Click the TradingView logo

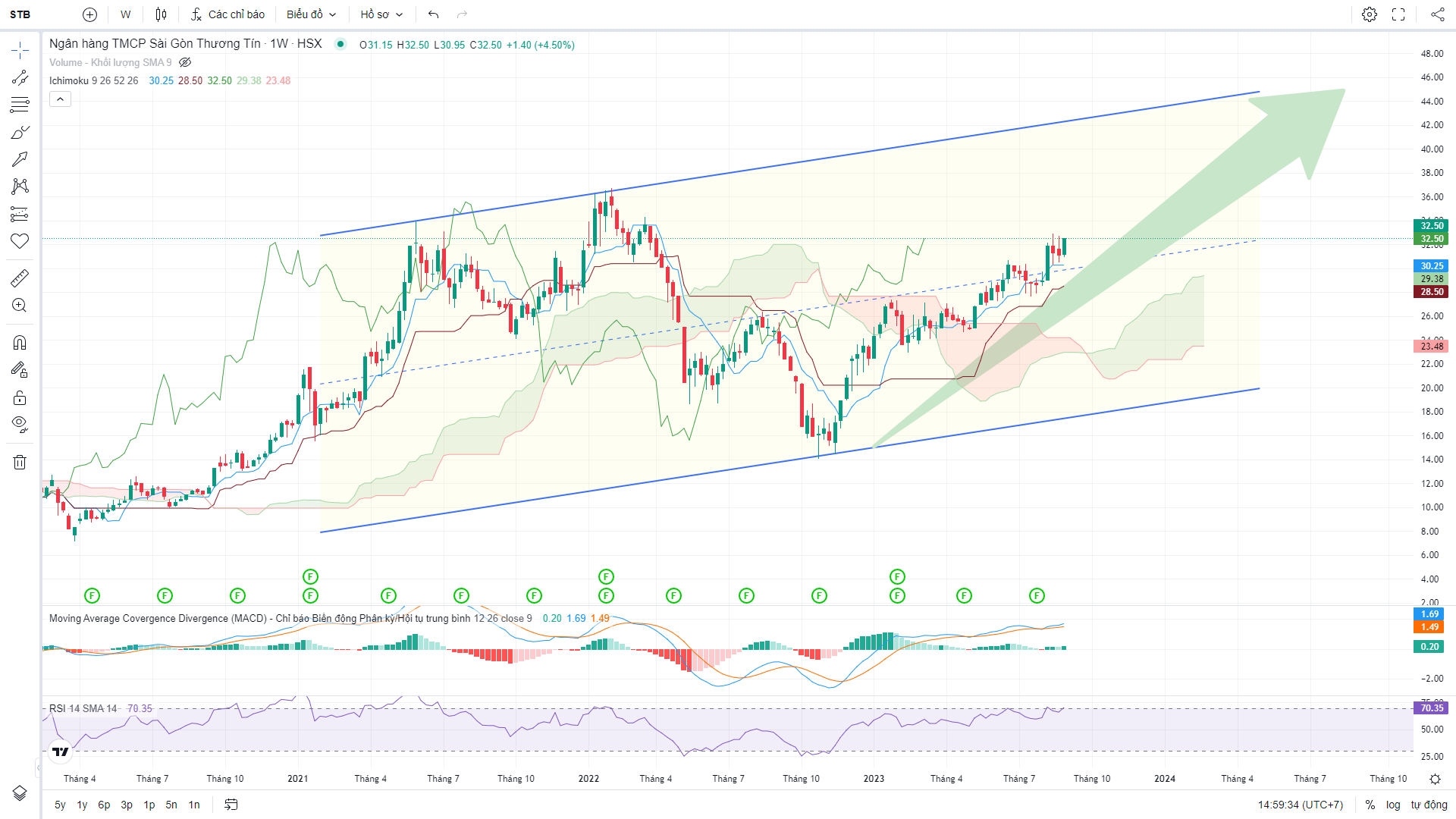click(60, 752)
